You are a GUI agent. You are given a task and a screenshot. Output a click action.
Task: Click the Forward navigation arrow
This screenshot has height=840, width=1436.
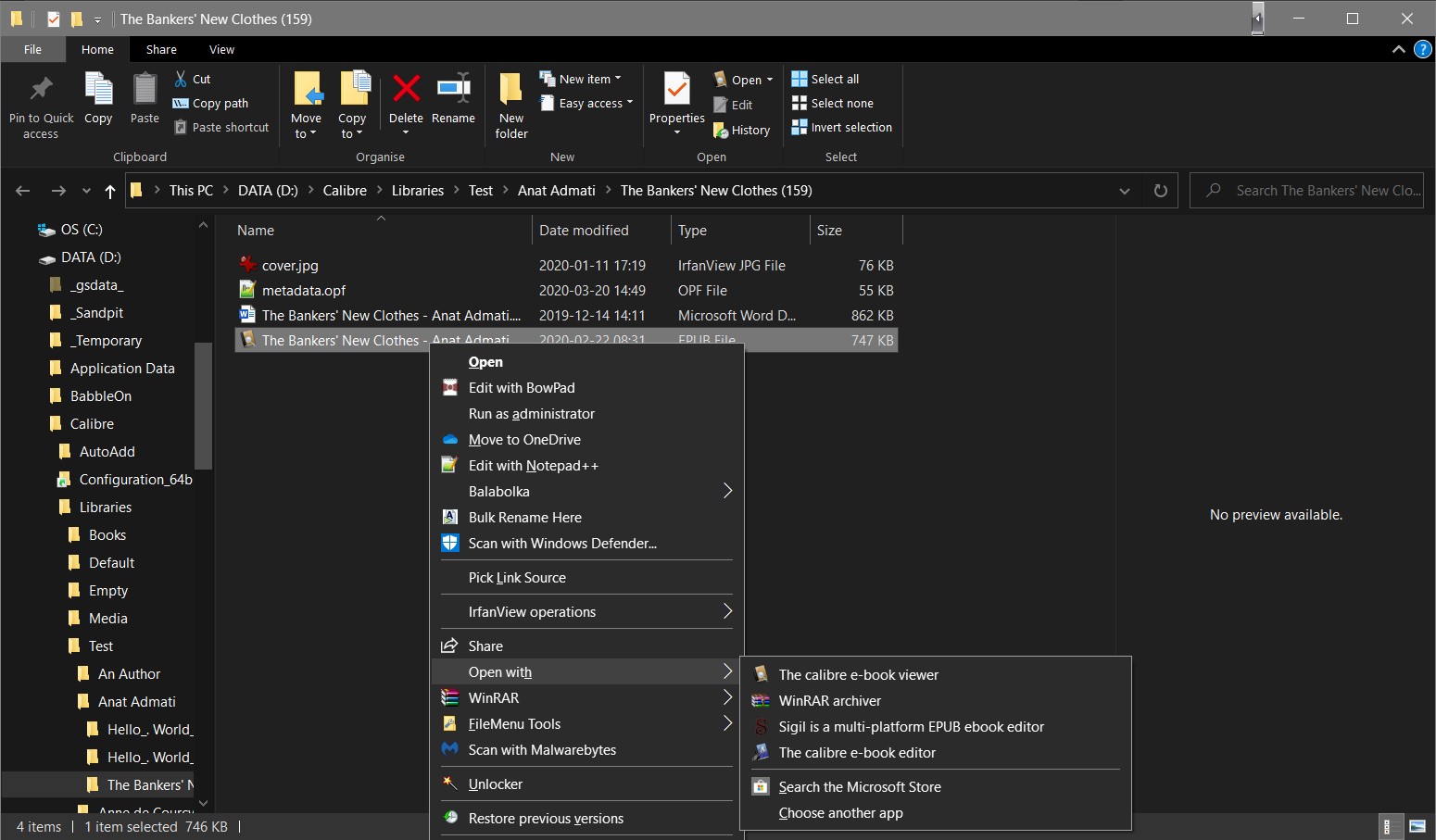58,191
